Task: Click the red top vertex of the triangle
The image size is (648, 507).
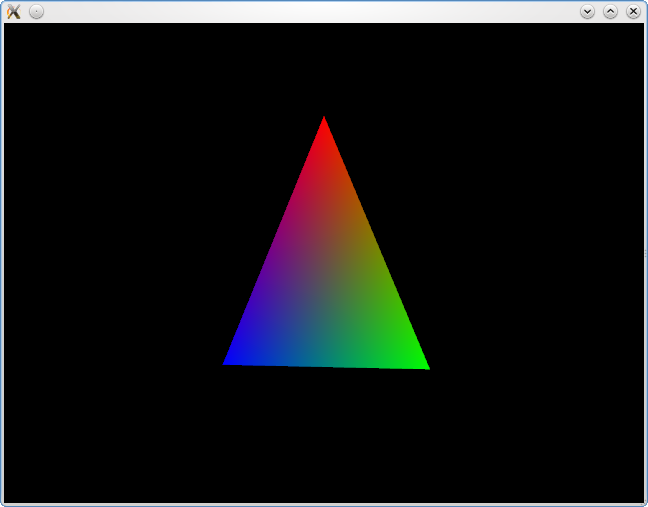Action: click(324, 123)
